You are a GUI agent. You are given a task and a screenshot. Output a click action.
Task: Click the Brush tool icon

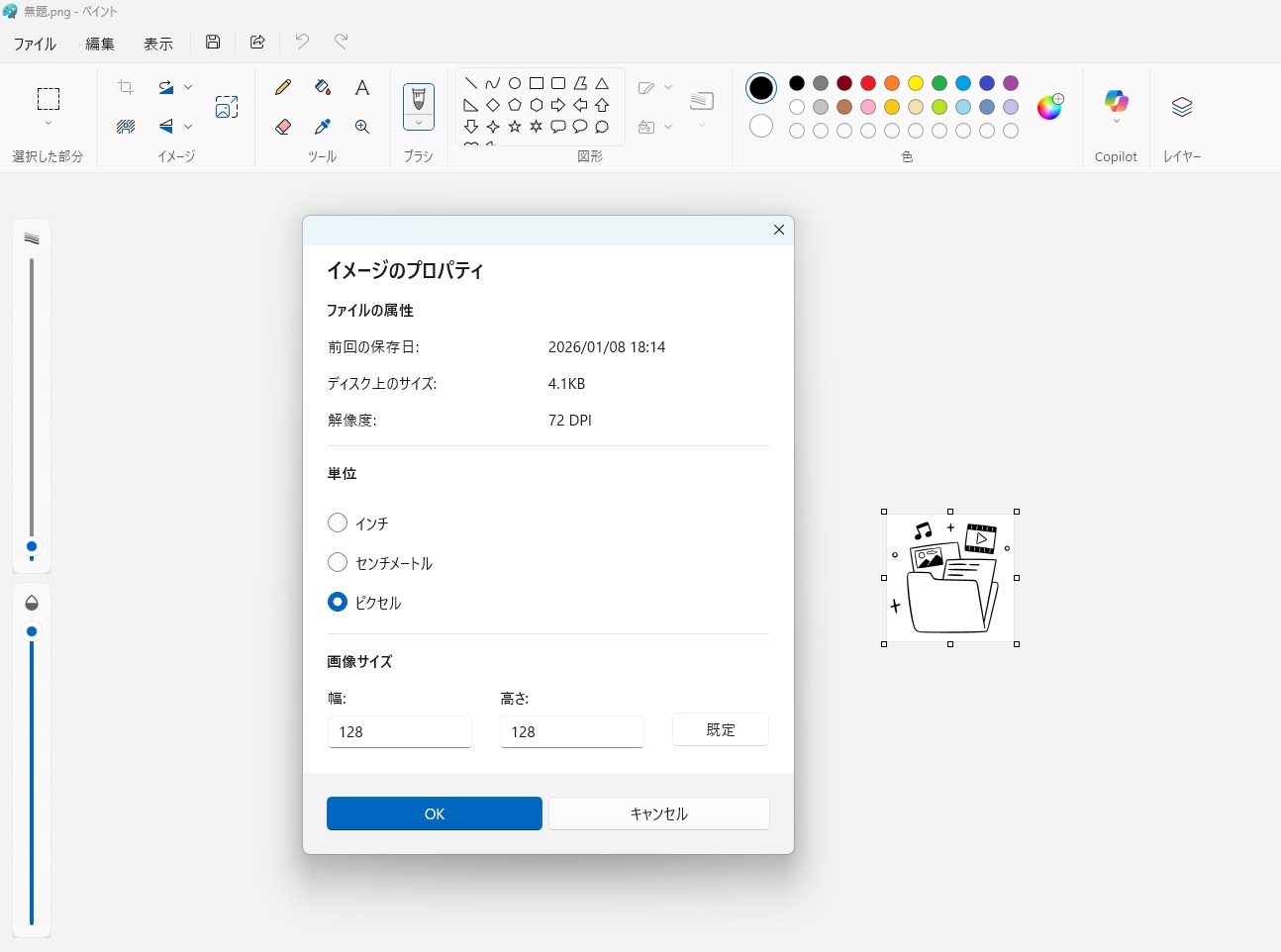pos(419,99)
